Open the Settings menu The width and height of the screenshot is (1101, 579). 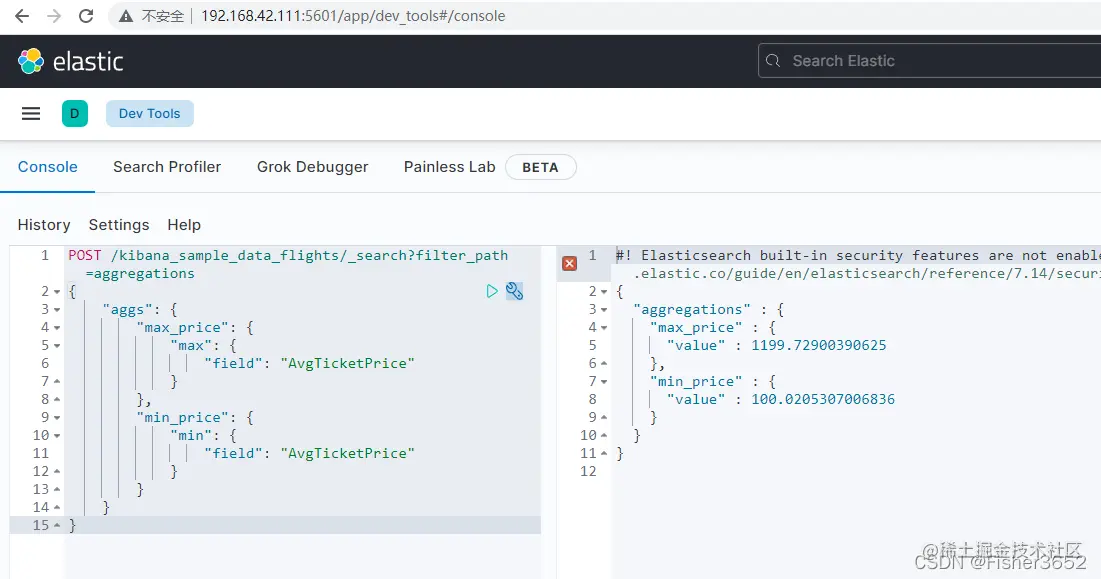(119, 225)
